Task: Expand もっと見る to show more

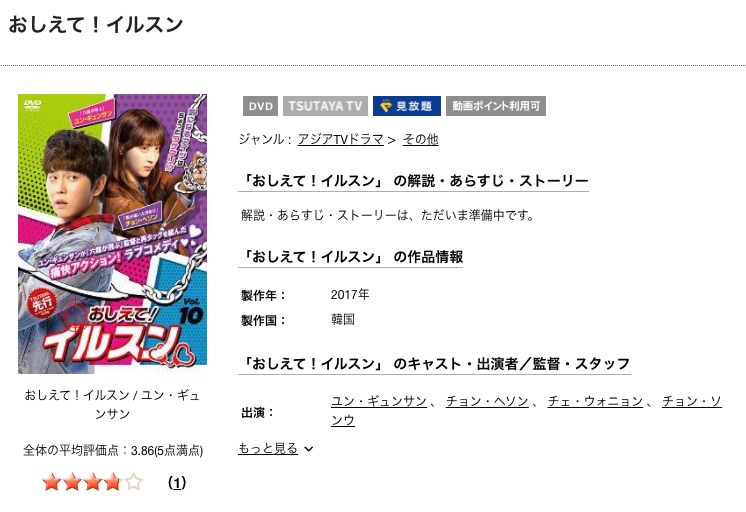Action: (x=268, y=448)
